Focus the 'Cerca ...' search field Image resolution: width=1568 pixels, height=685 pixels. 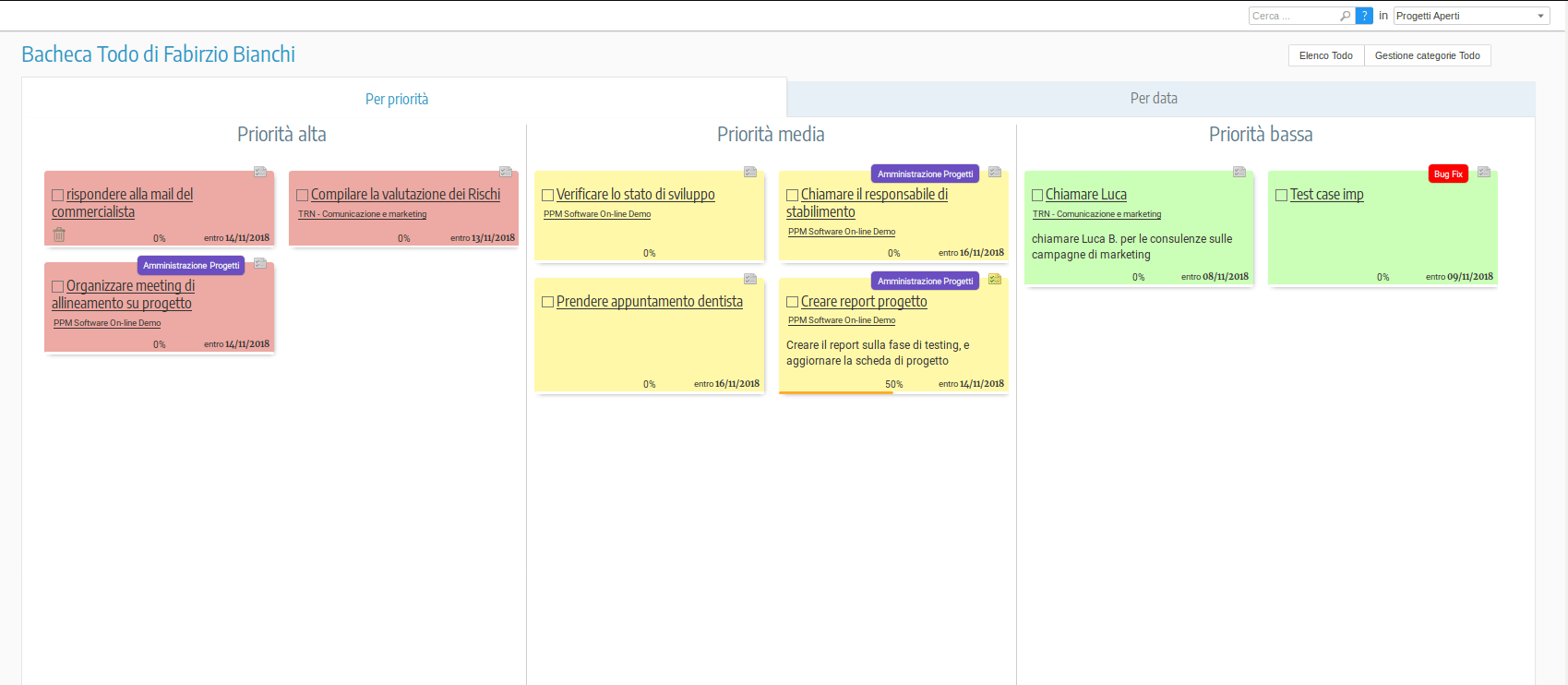(x=1294, y=16)
